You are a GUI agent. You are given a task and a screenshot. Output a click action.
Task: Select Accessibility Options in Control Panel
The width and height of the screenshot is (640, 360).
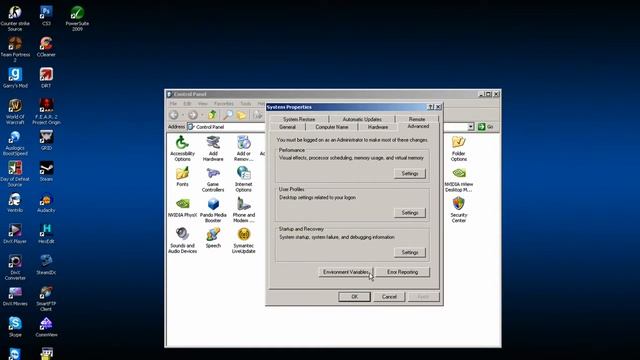pyautogui.click(x=182, y=148)
